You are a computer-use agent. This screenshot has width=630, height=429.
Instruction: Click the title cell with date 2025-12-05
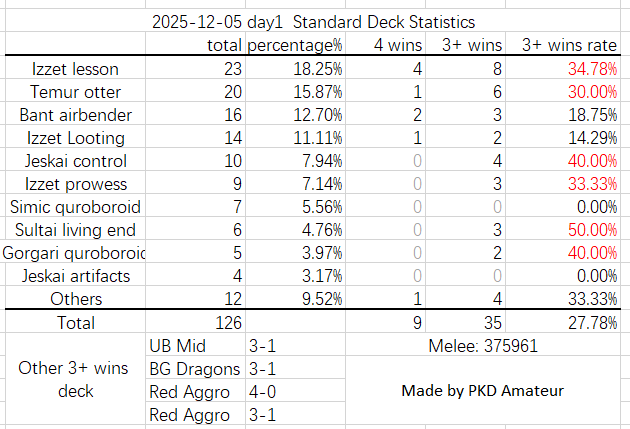[x=313, y=21]
